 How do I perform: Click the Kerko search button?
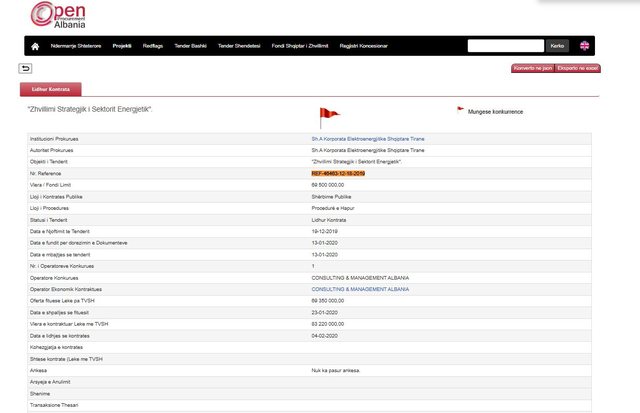click(x=557, y=46)
